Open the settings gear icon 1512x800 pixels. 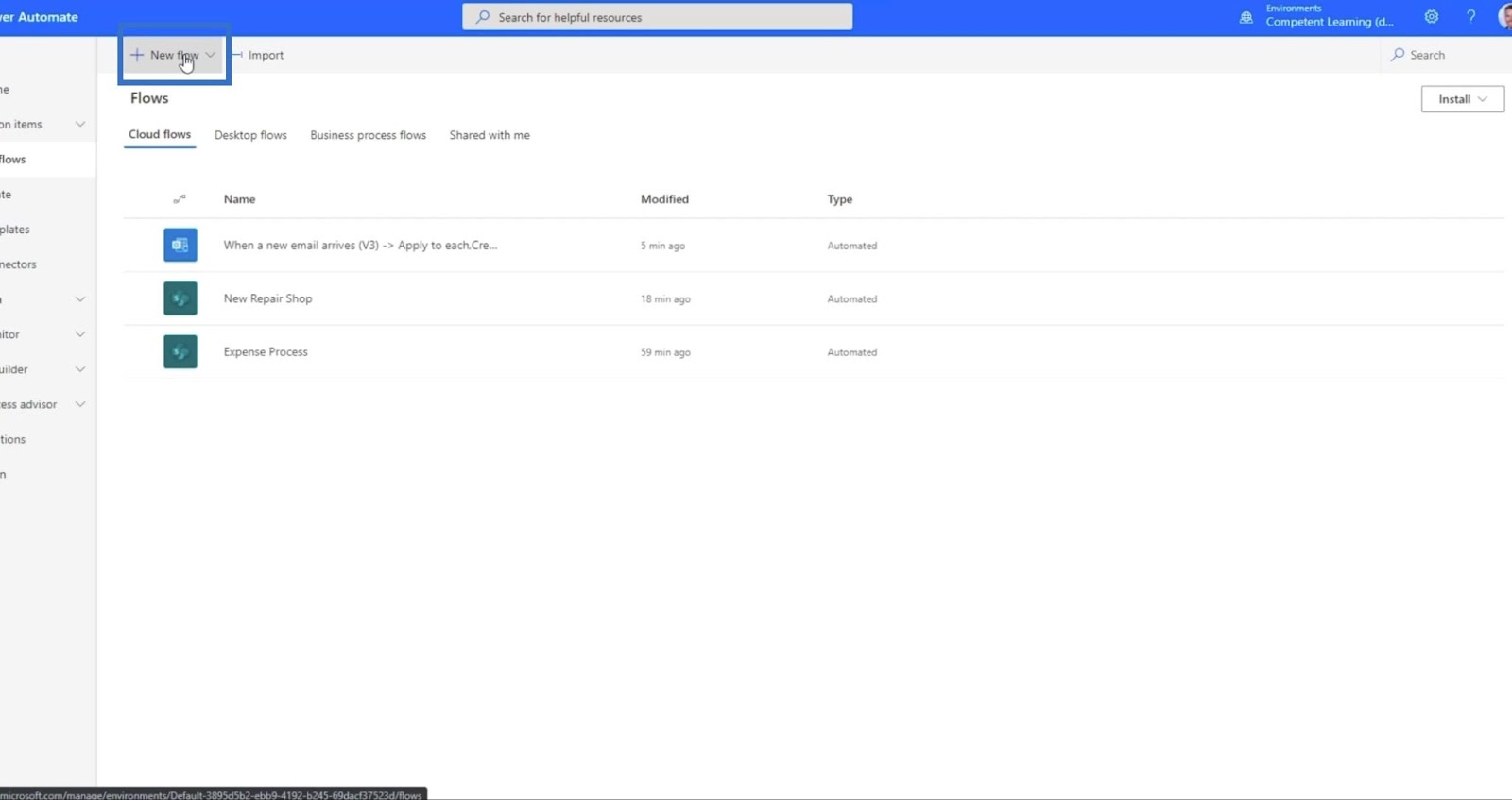pyautogui.click(x=1432, y=17)
